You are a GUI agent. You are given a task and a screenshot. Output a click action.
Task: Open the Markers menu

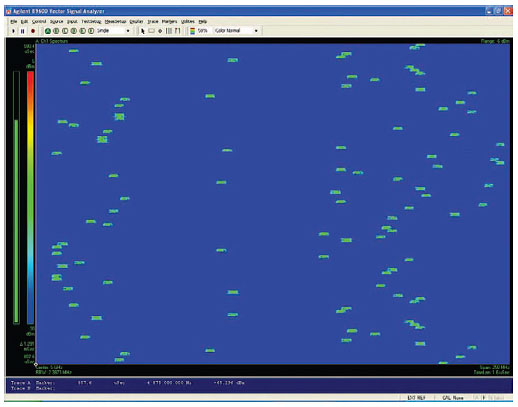[169, 22]
